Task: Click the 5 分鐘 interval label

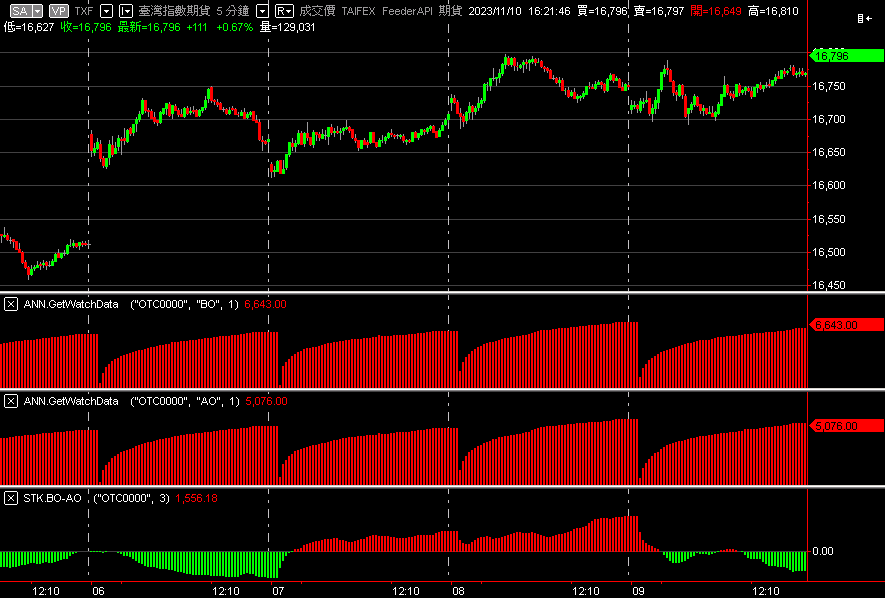Action: pos(234,11)
